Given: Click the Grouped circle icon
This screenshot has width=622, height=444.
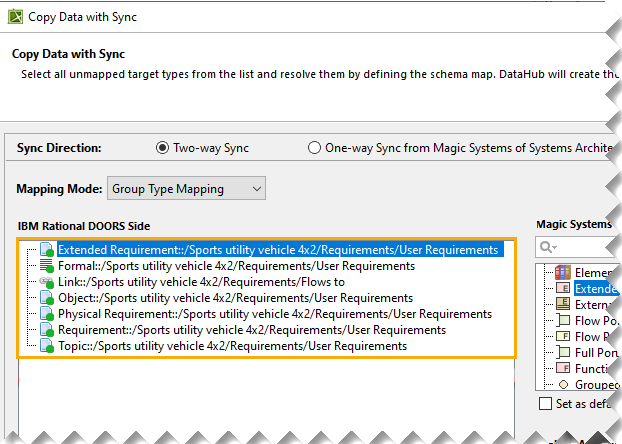Looking at the screenshot, I should (x=563, y=384).
